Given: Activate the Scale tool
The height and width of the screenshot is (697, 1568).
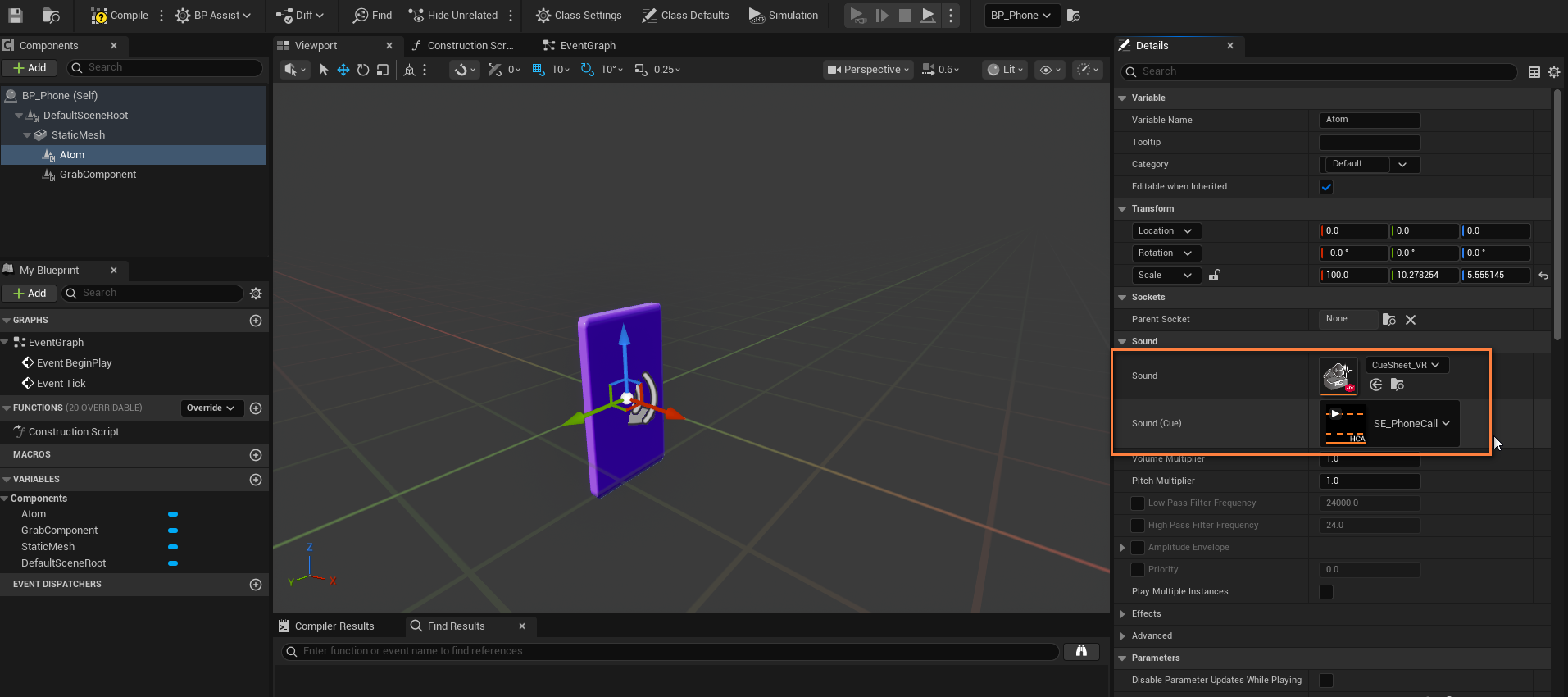Looking at the screenshot, I should (x=383, y=70).
